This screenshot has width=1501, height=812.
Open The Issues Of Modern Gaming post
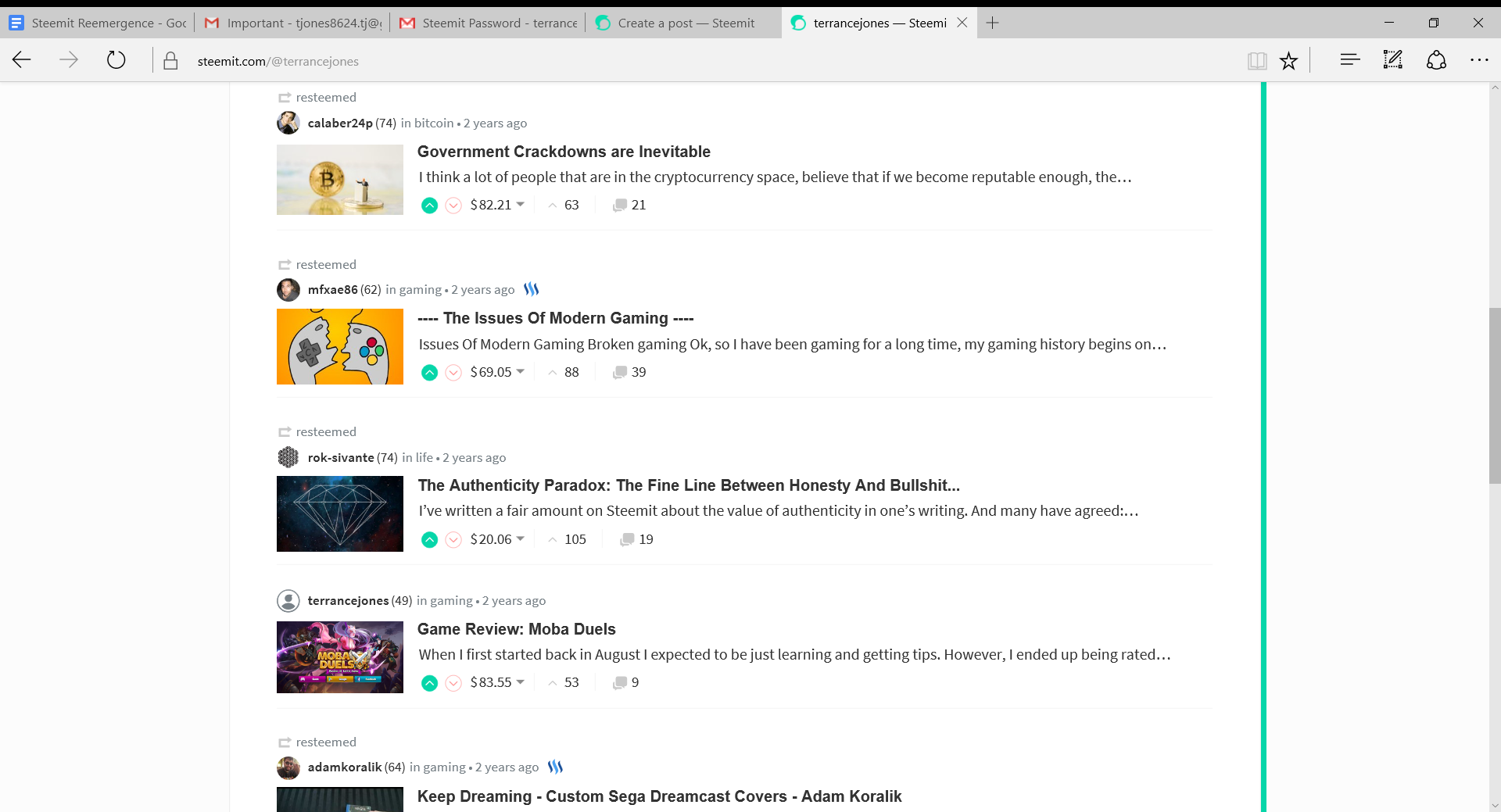point(556,318)
